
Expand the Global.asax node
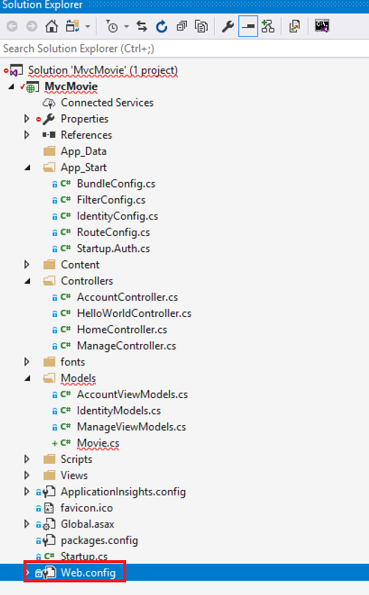pos(27,524)
